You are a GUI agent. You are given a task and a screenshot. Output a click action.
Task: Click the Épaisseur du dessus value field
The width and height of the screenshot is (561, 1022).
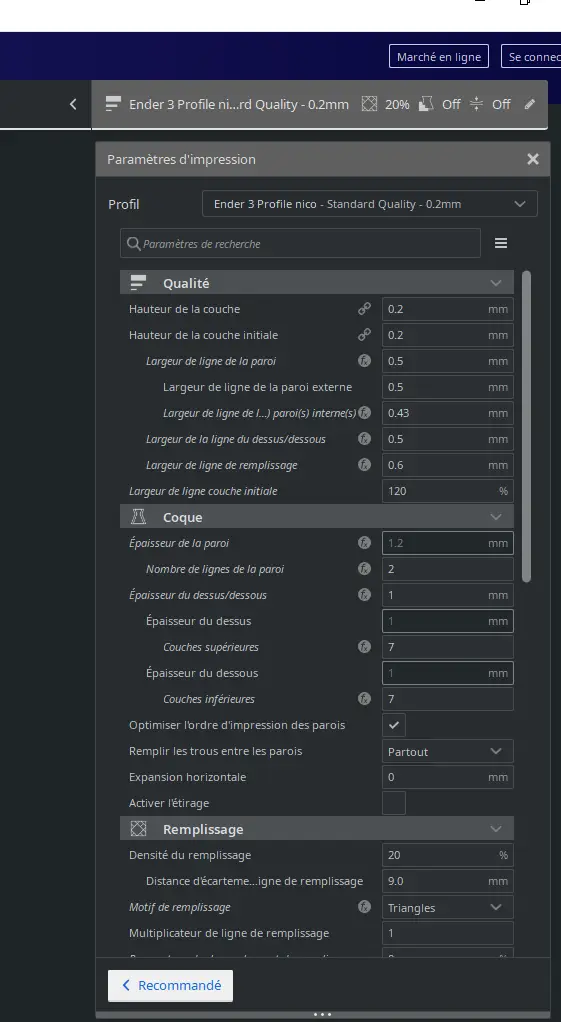click(448, 621)
